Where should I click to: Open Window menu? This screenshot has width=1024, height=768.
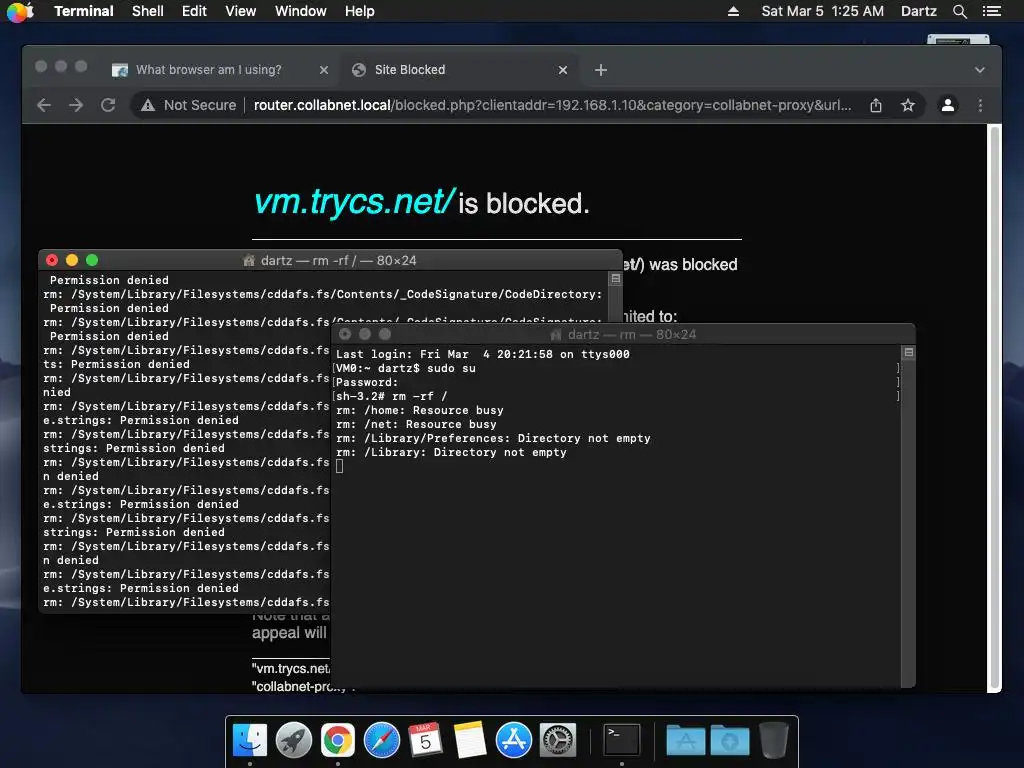tap(300, 11)
